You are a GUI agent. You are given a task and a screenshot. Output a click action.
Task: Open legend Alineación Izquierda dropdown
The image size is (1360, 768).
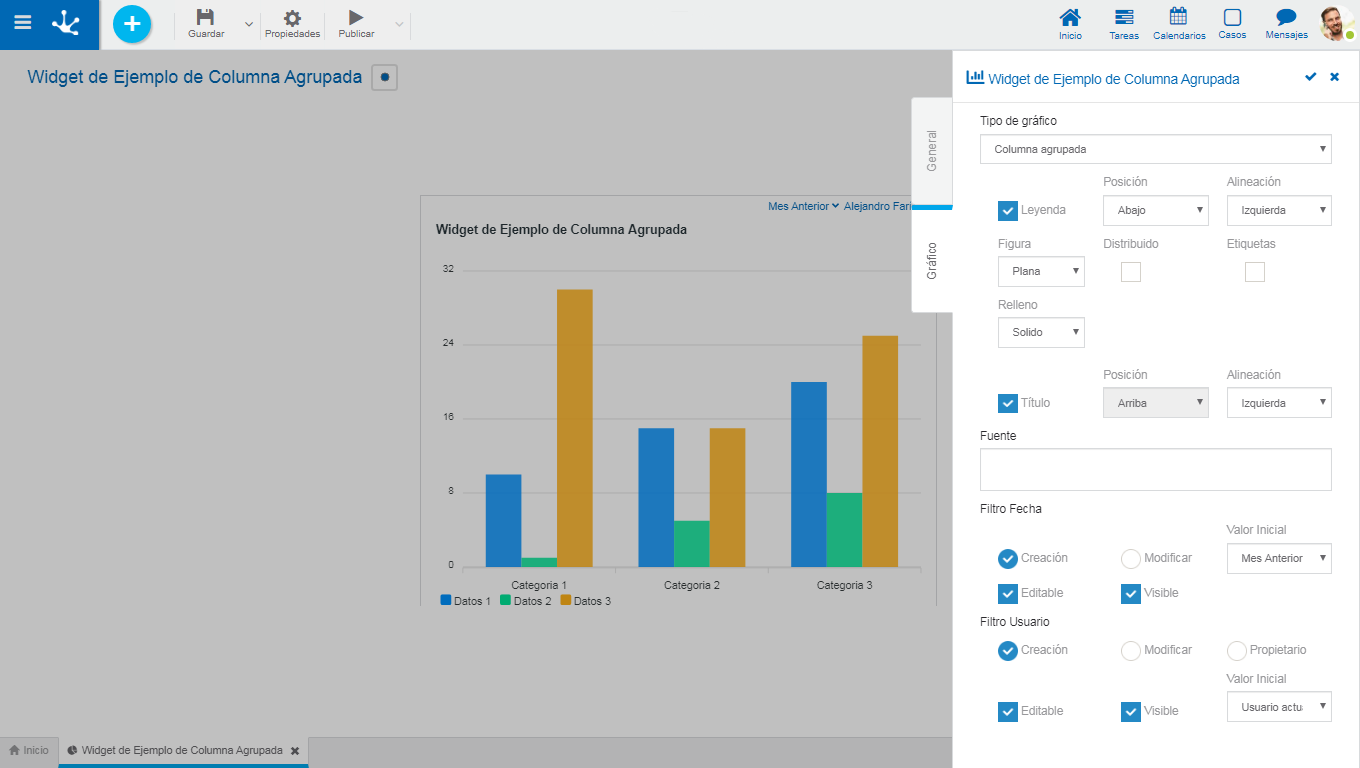pos(1279,210)
